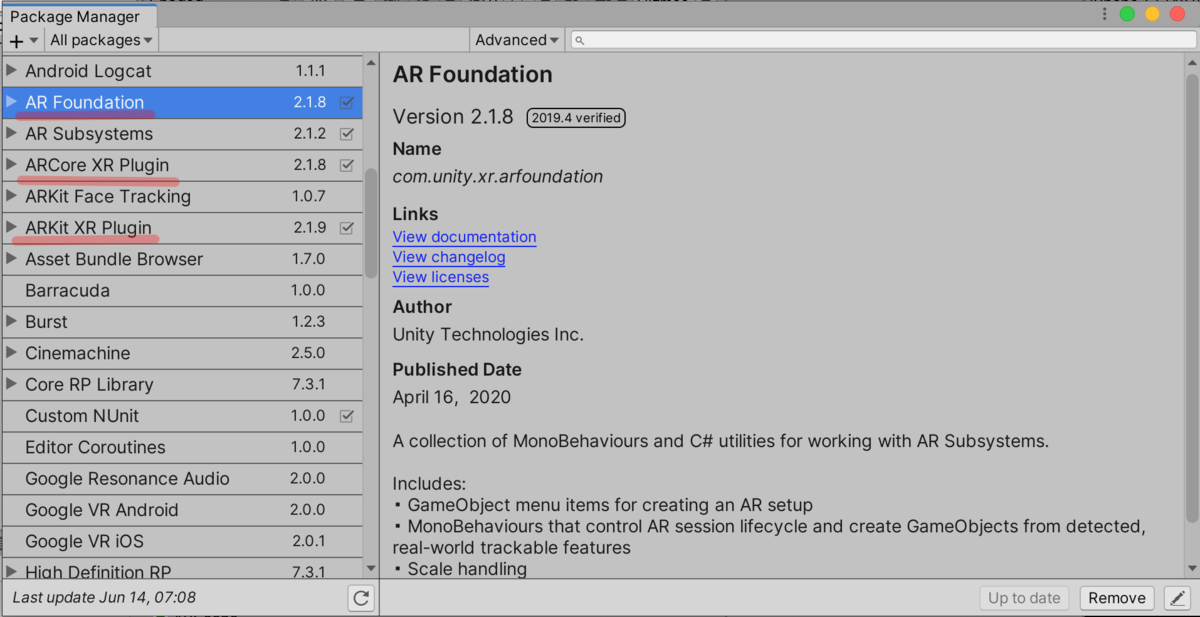Select the Google VR Android package

pyautogui.click(x=182, y=510)
